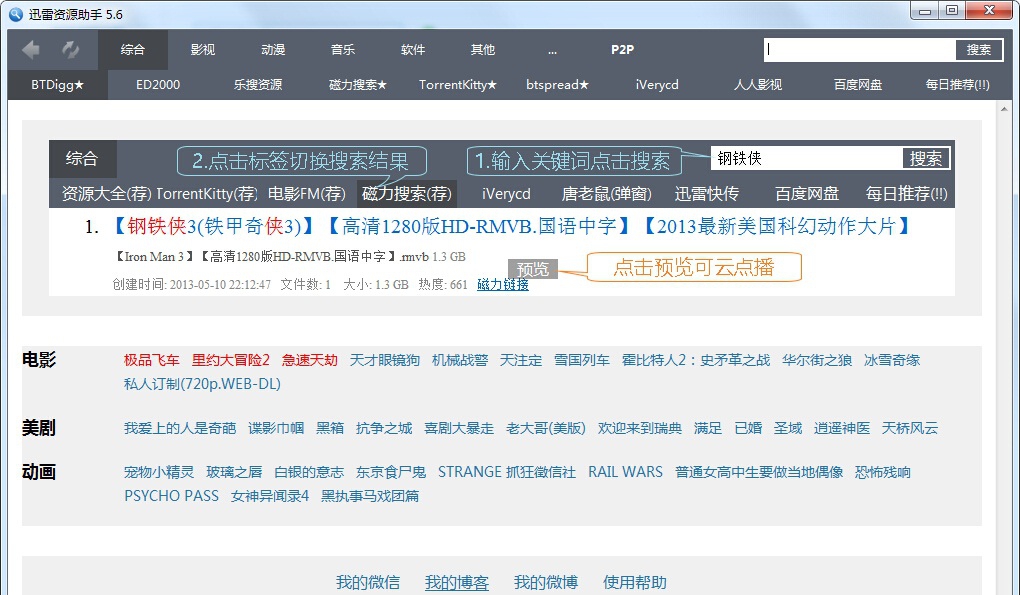1020x595 pixels.
Task: Switch to the 影视 category tab
Action: click(x=203, y=49)
